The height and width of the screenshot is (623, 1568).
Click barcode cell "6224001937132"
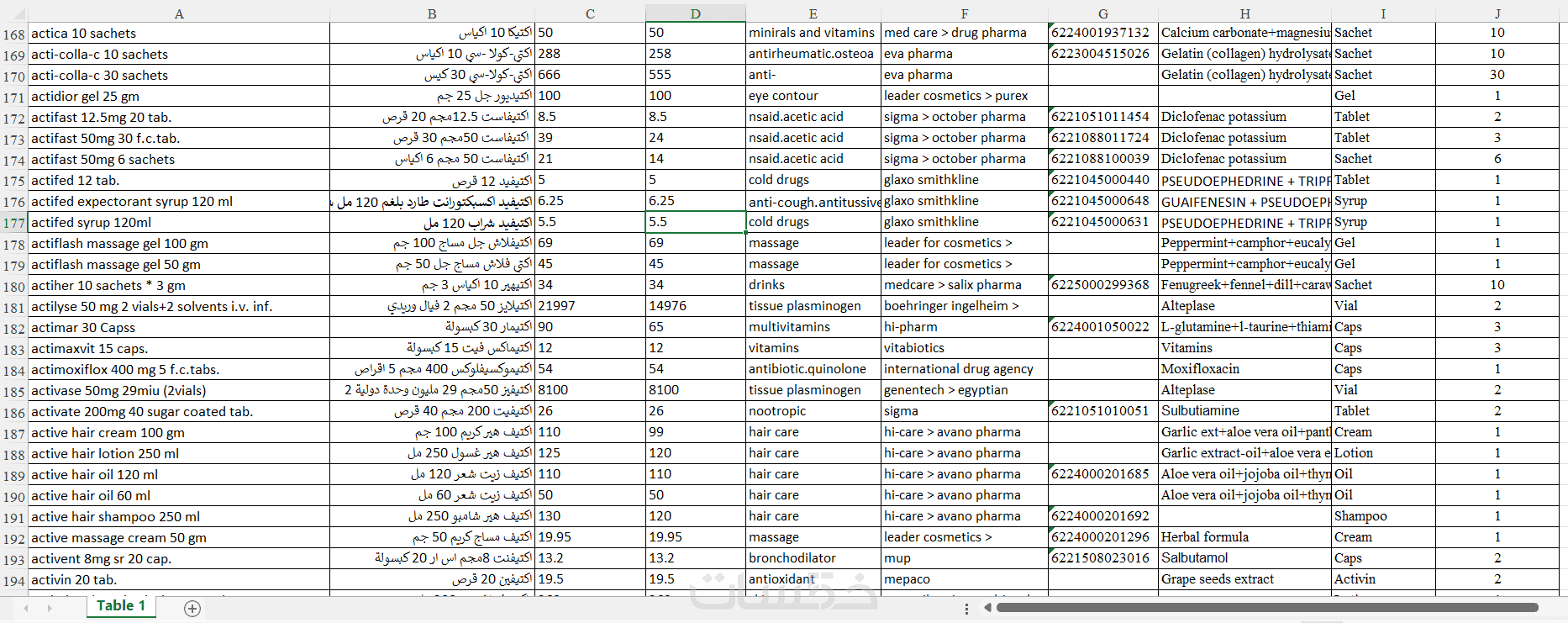pos(1103,33)
